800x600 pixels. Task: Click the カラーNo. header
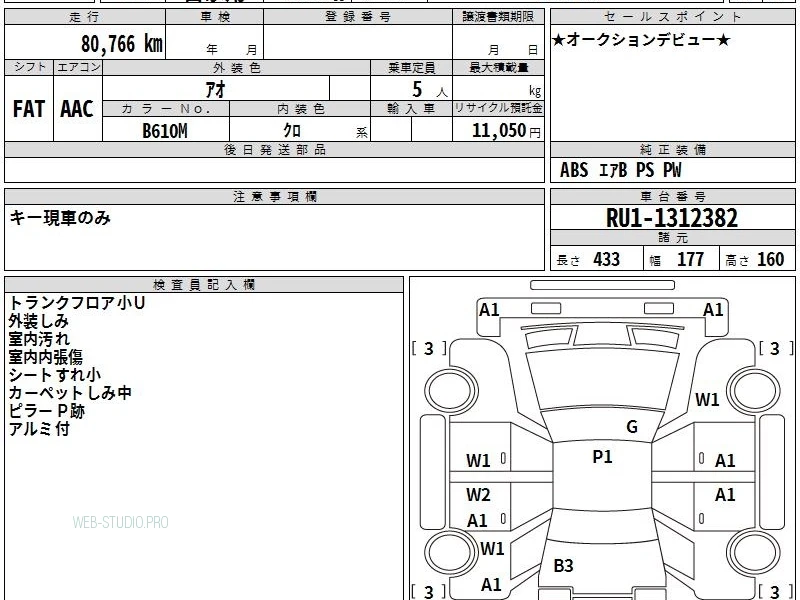[166, 109]
